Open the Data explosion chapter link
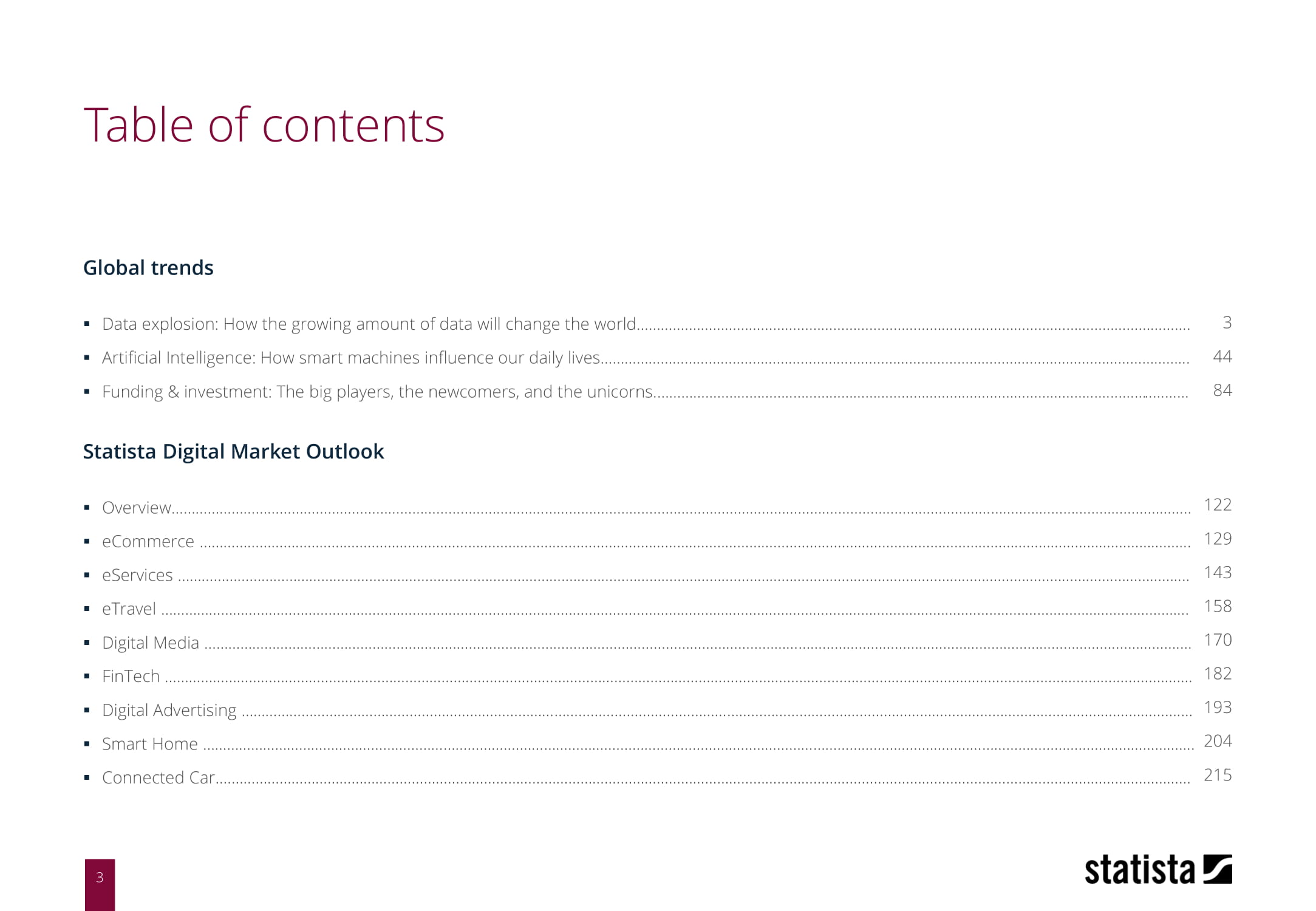1316x911 pixels. [369, 324]
